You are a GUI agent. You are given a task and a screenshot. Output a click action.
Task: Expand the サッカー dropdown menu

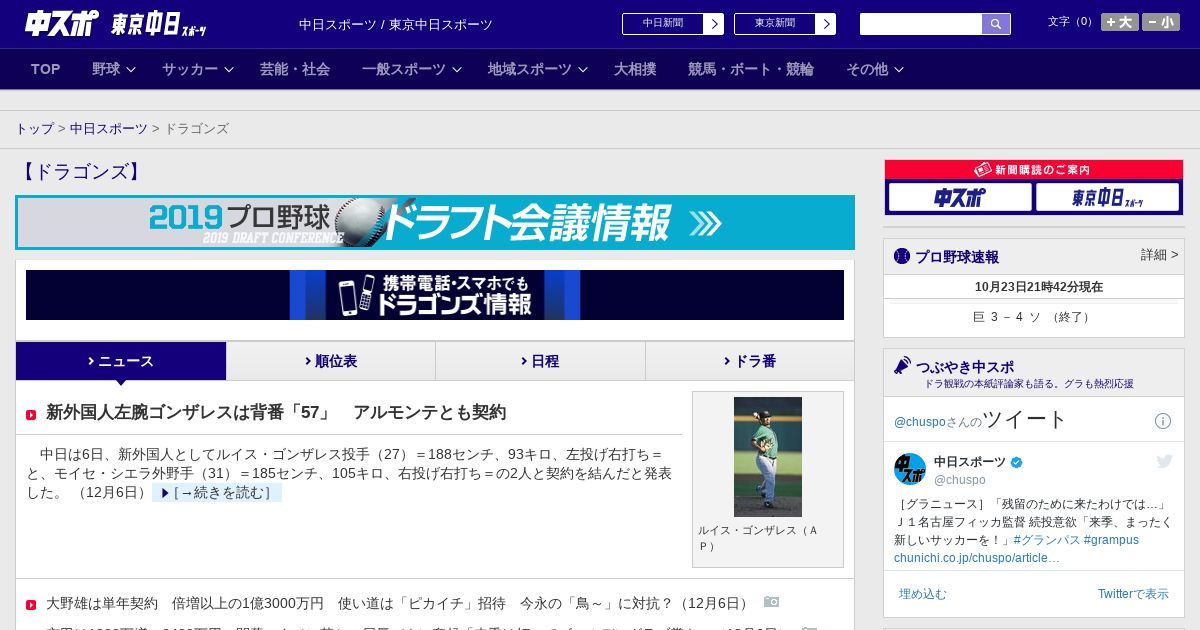click(198, 69)
